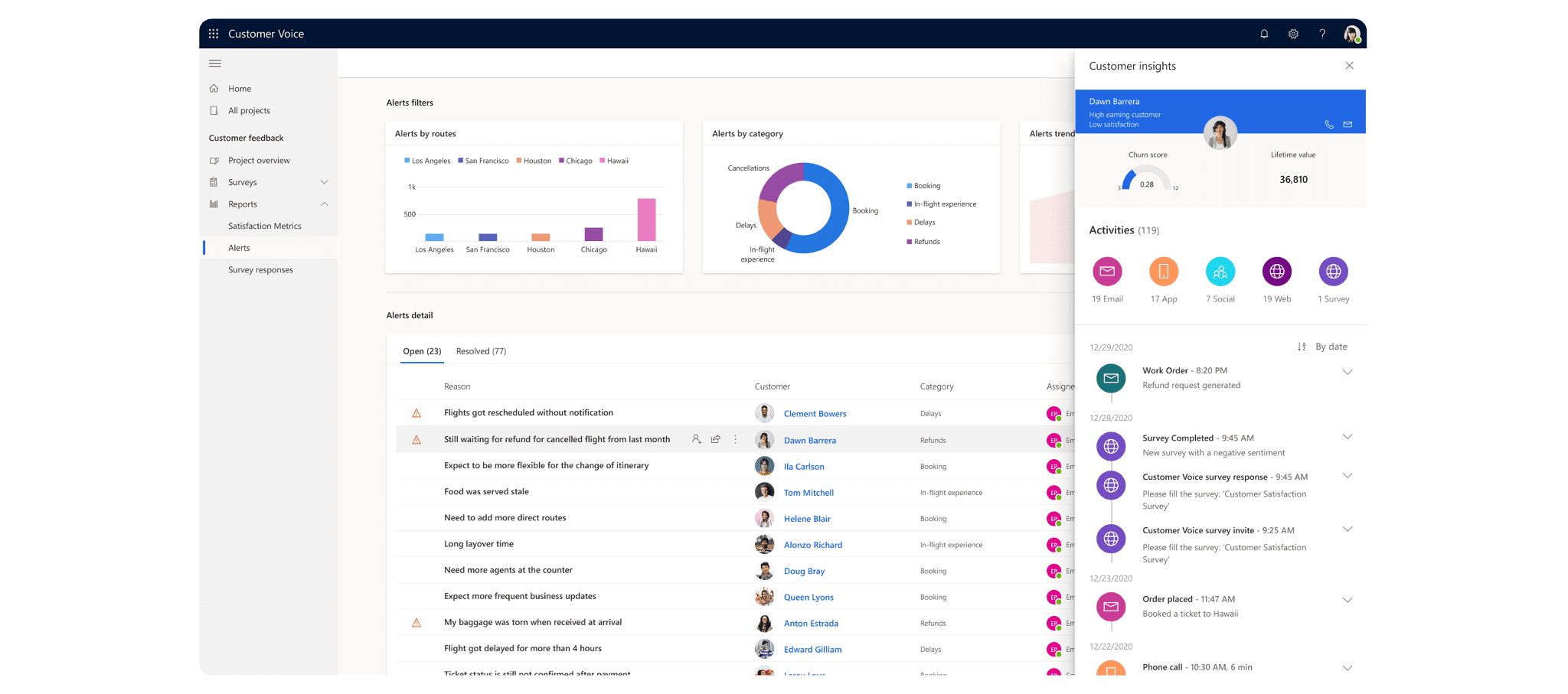This screenshot has width=1568, height=694.
Task: Click the Customer Voice app title
Action: (x=266, y=34)
